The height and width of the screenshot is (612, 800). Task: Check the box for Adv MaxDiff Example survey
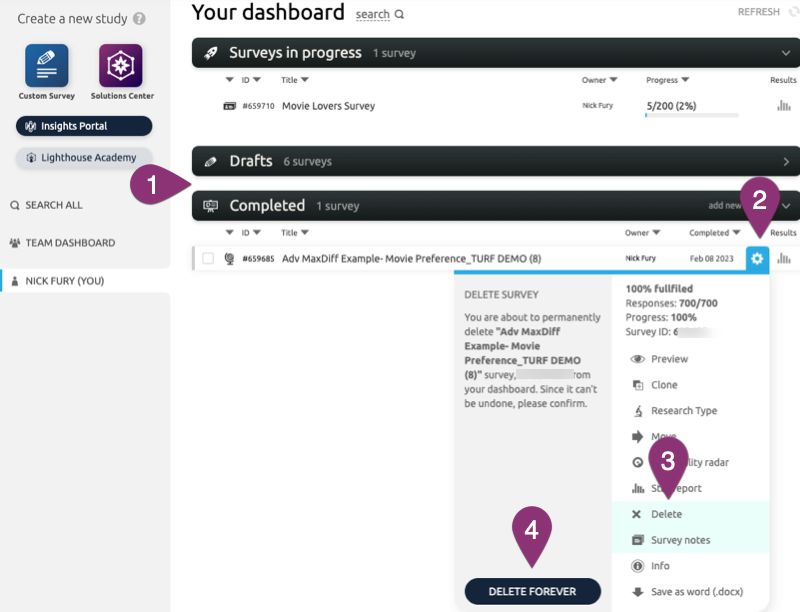(x=208, y=259)
